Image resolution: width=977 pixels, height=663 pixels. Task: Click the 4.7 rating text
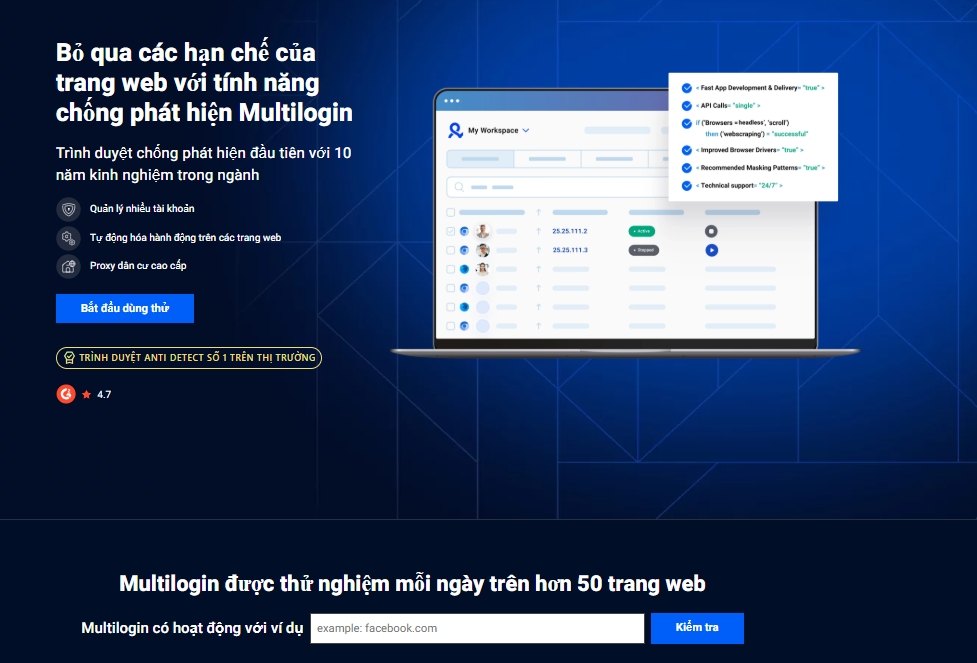point(104,394)
